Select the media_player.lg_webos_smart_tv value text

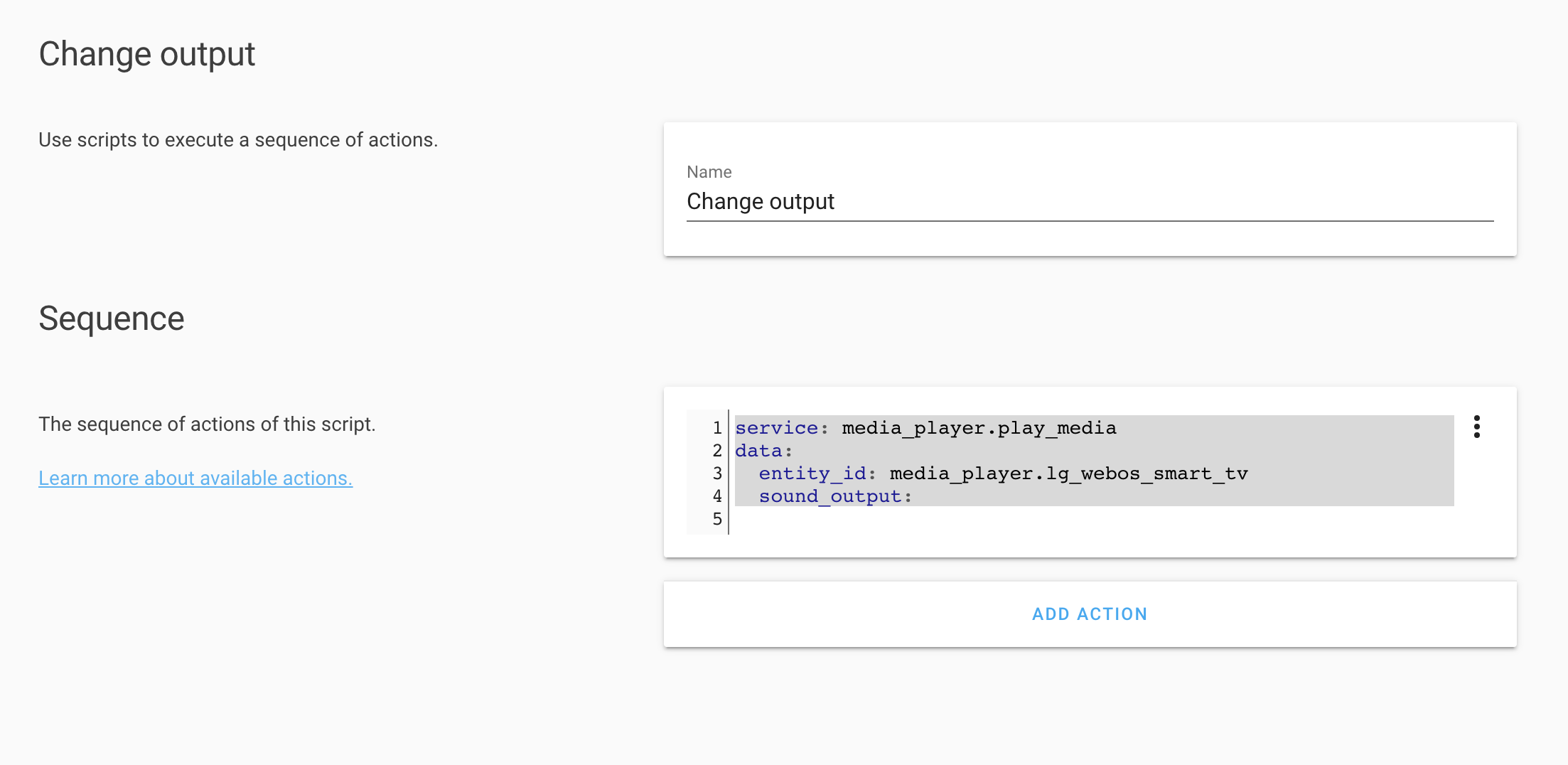click(1068, 474)
